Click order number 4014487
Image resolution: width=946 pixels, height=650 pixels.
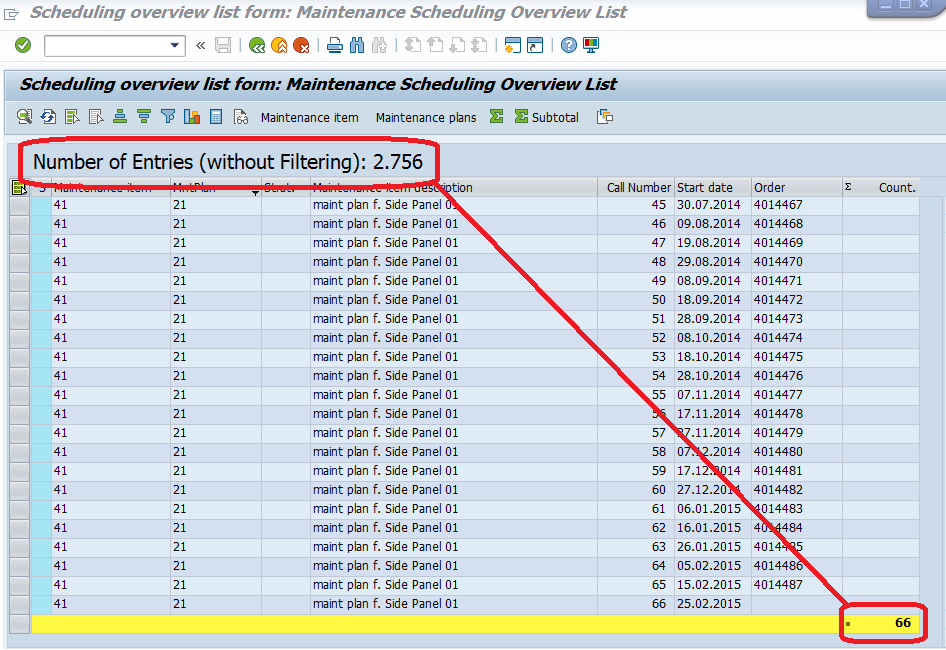point(778,585)
